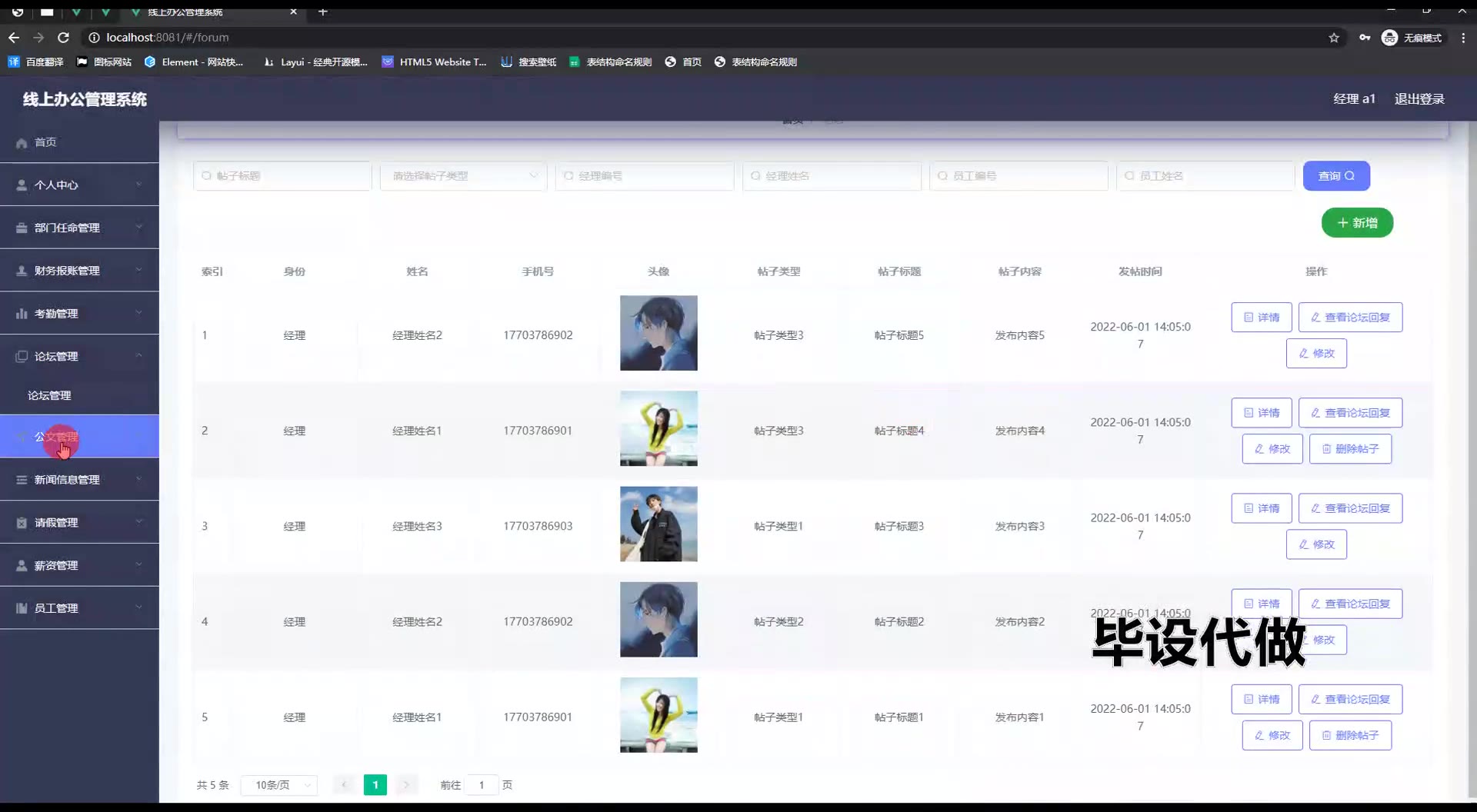This screenshot has width=1477, height=812.
Task: Open the 搜索壁纸 bookmark
Action: click(528, 62)
